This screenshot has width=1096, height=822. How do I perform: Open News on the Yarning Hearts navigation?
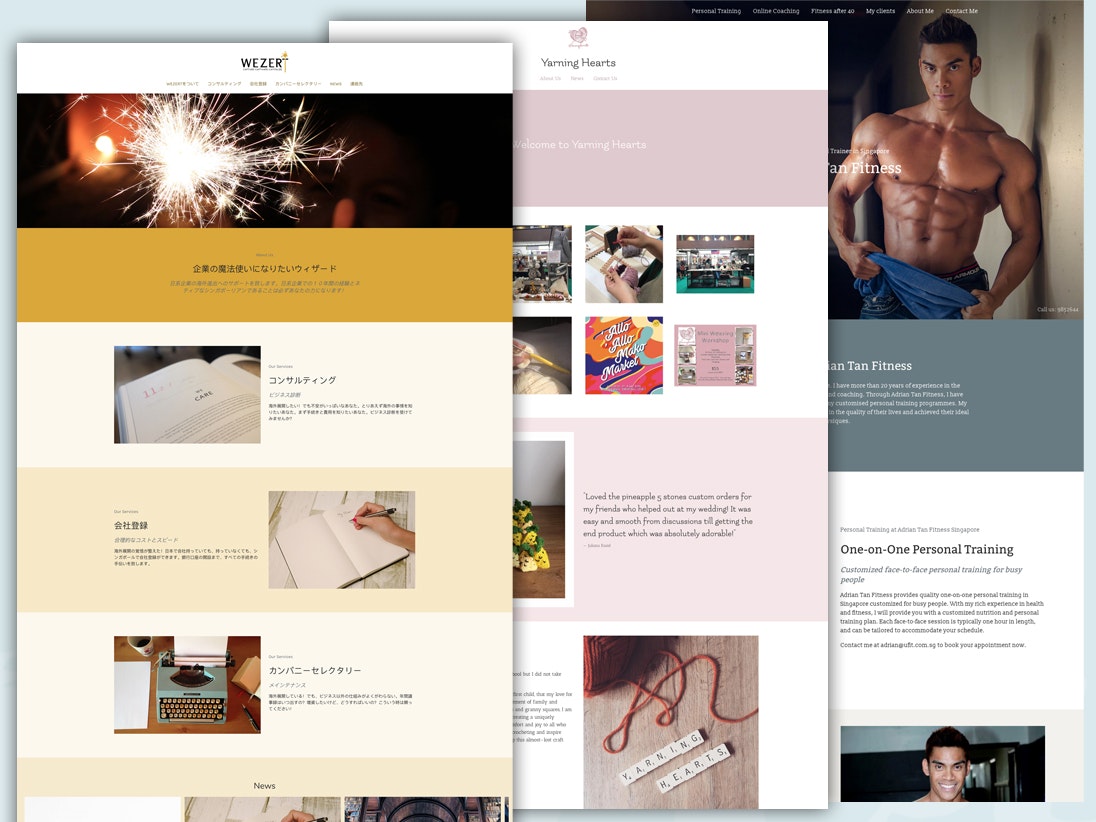point(577,78)
